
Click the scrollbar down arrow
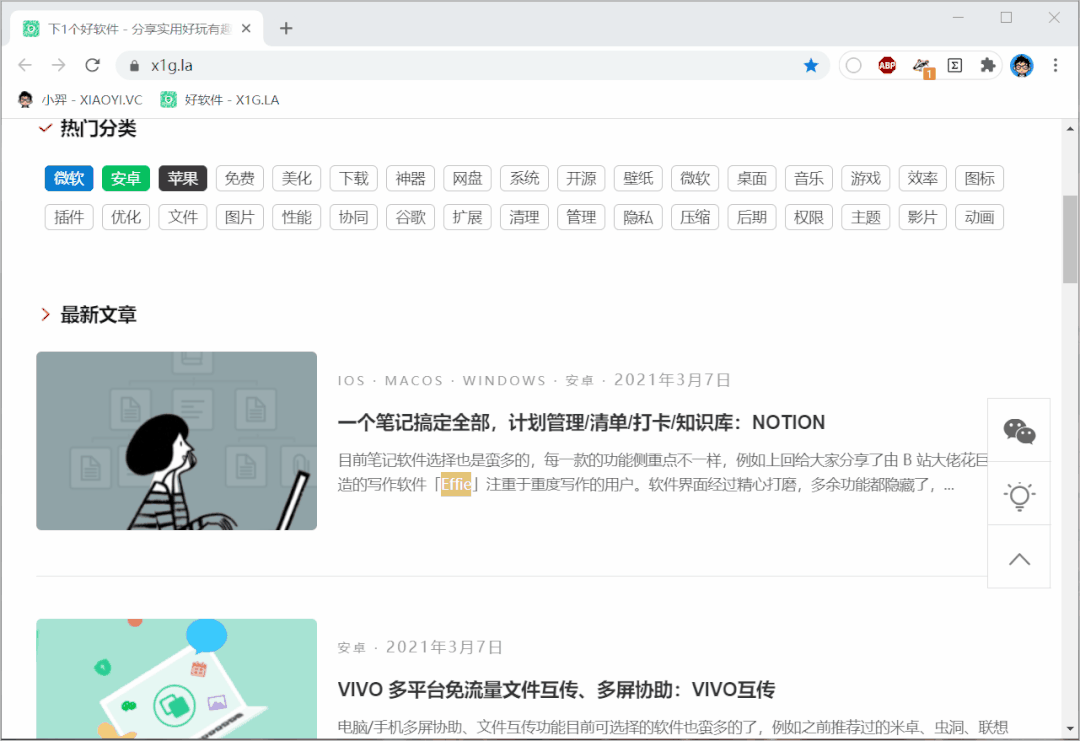click(x=1070, y=729)
